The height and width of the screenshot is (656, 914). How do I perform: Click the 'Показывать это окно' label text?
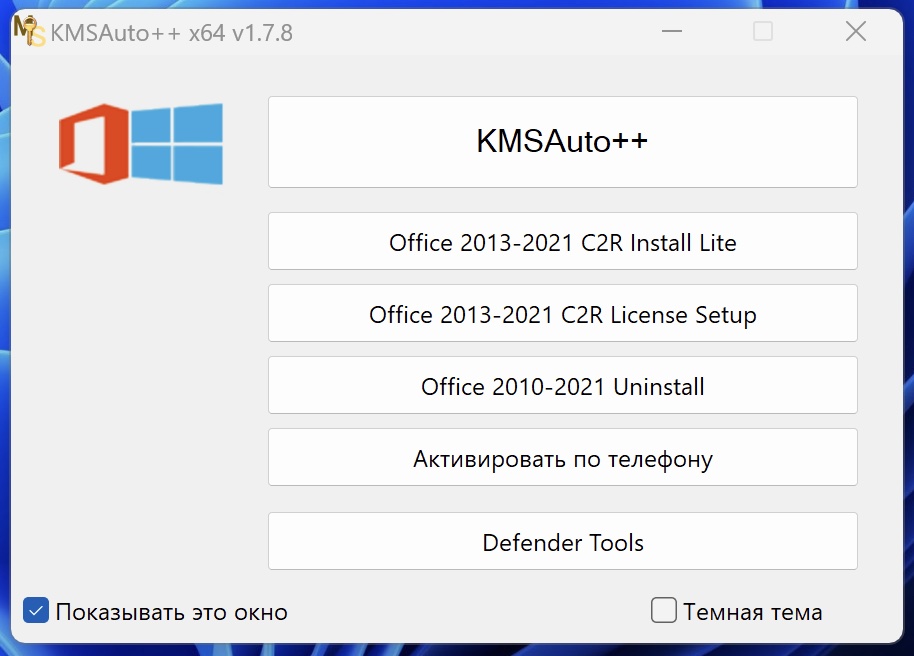tap(171, 612)
